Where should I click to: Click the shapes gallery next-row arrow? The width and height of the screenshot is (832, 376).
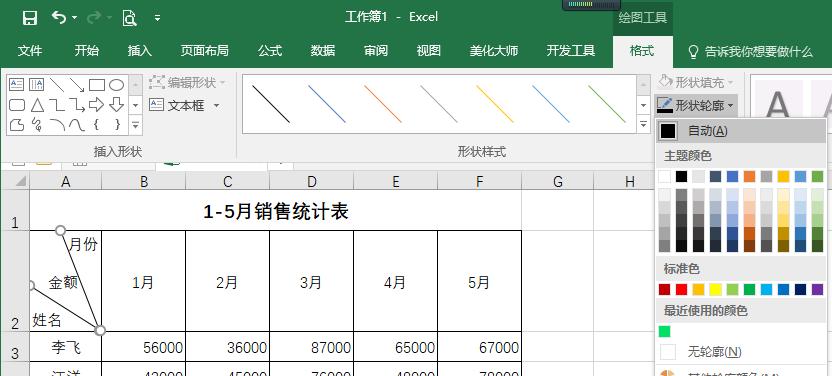[136, 105]
